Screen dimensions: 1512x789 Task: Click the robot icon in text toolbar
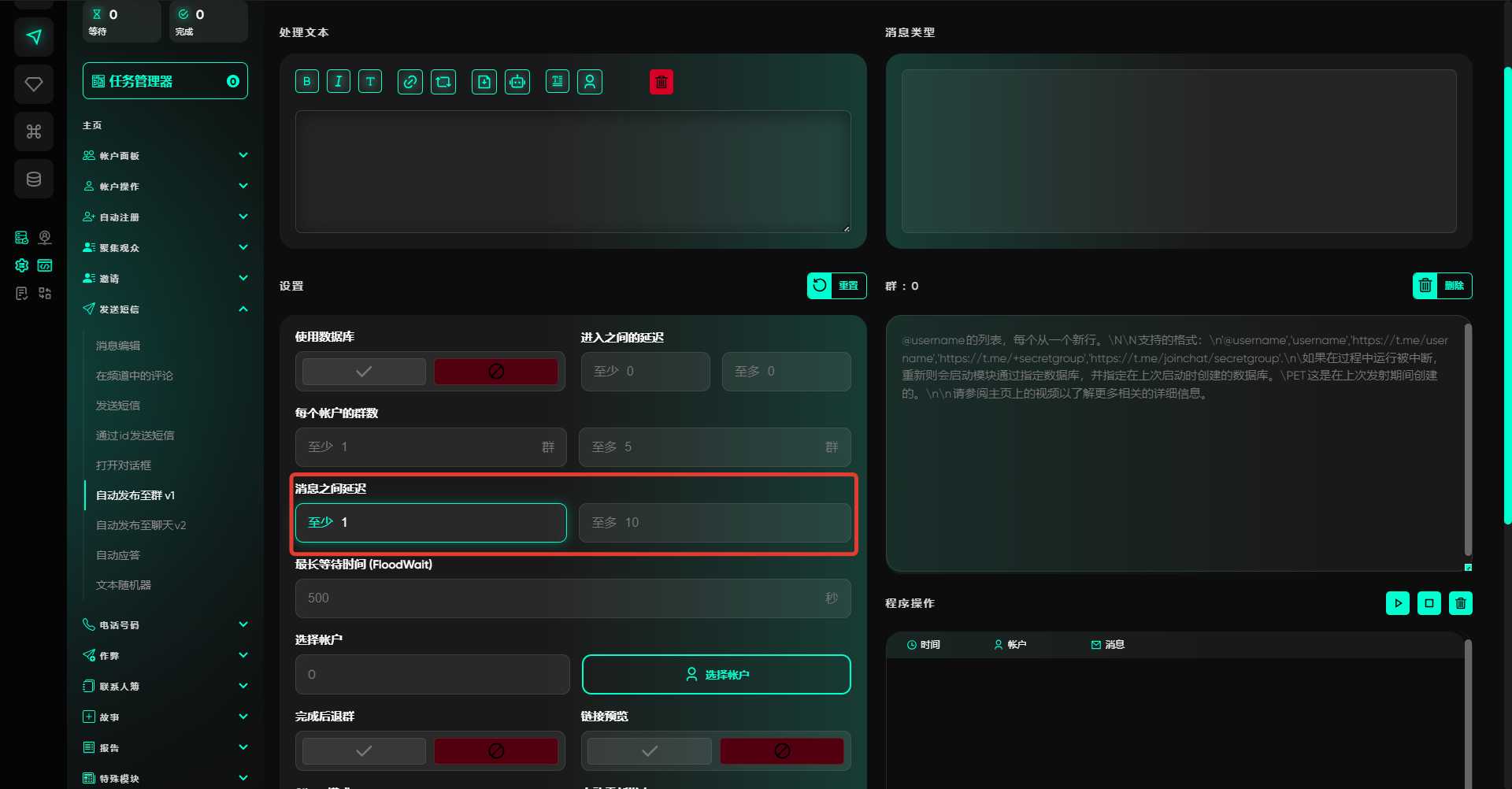517,82
